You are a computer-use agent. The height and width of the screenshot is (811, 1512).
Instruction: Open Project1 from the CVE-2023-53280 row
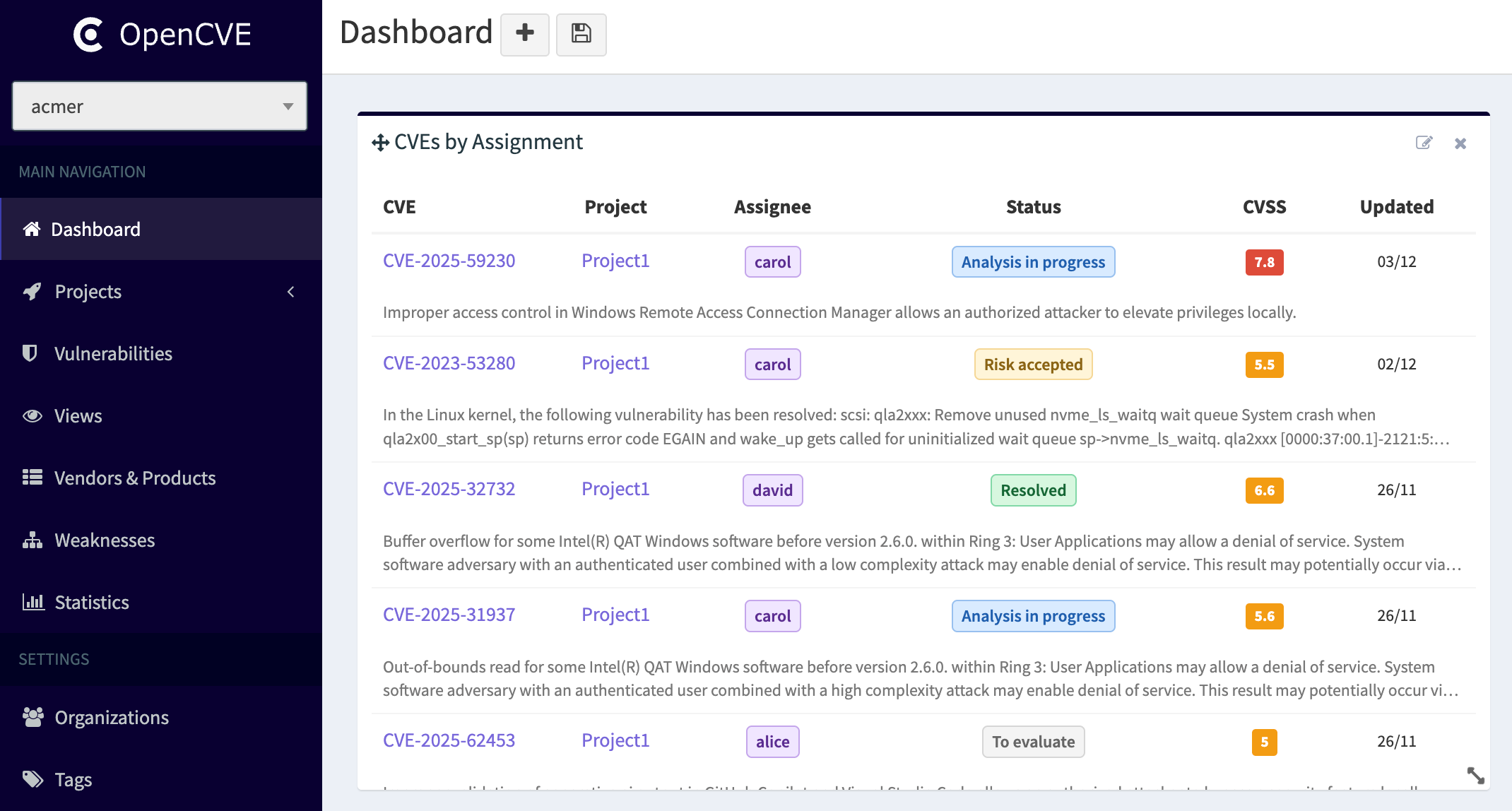coord(615,362)
